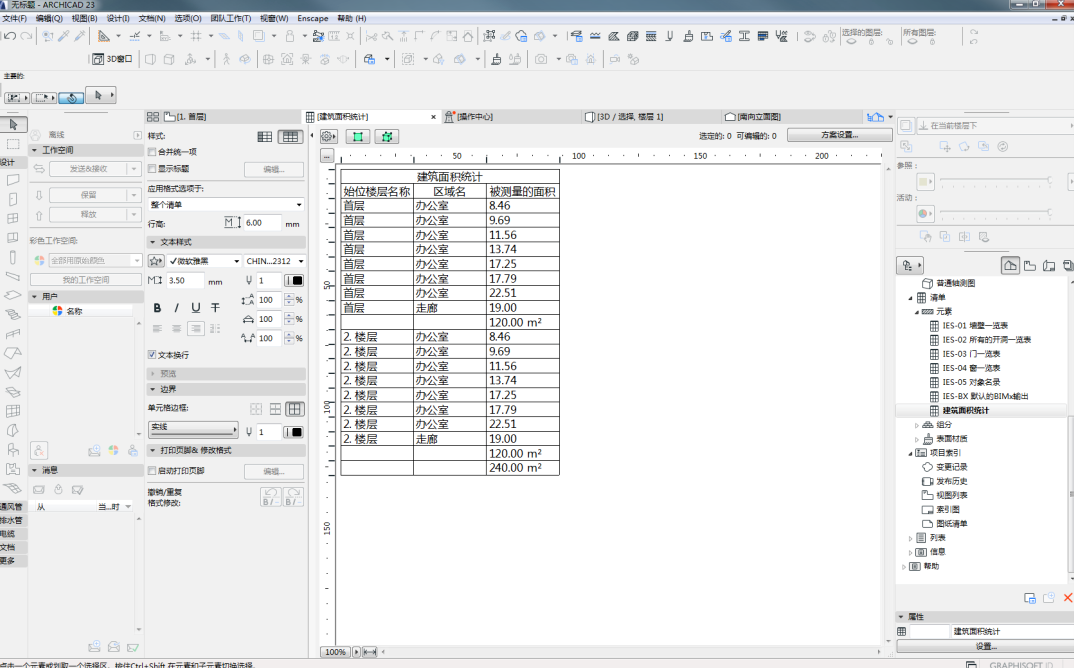Toggle the 显示标题 checkbox
Image resolution: width=1074 pixels, height=668 pixels.
click(152, 169)
